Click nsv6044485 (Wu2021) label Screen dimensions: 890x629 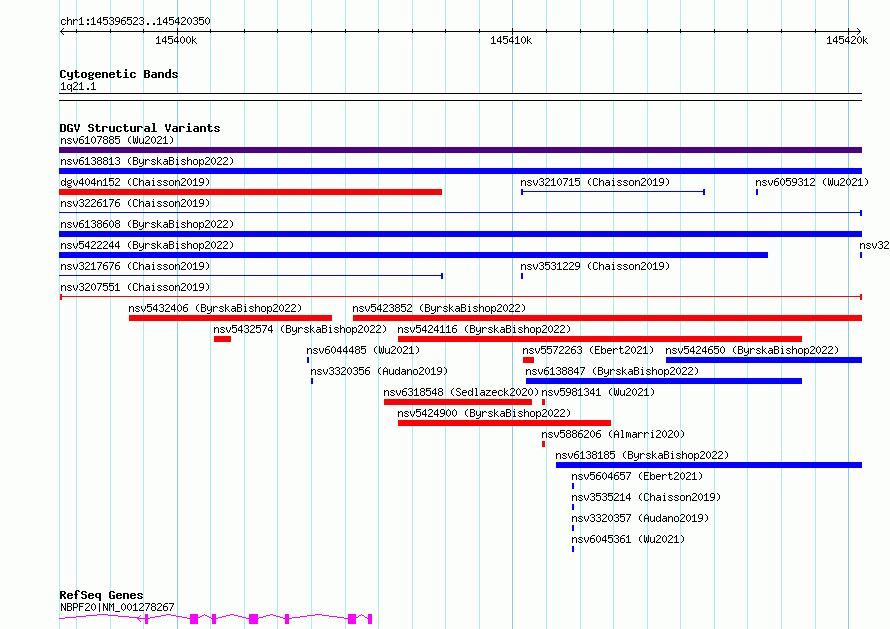pos(363,350)
